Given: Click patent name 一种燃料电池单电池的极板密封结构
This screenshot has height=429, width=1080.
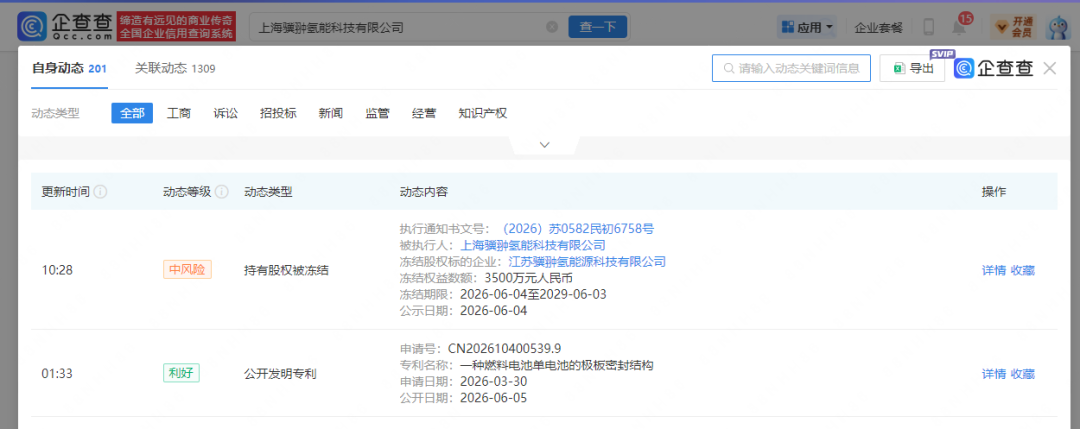Looking at the screenshot, I should [x=555, y=365].
